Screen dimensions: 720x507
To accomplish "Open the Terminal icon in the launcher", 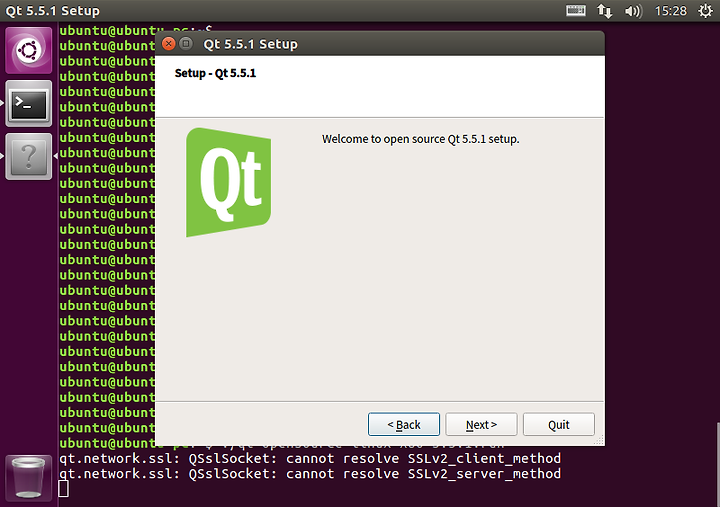I will 28,104.
